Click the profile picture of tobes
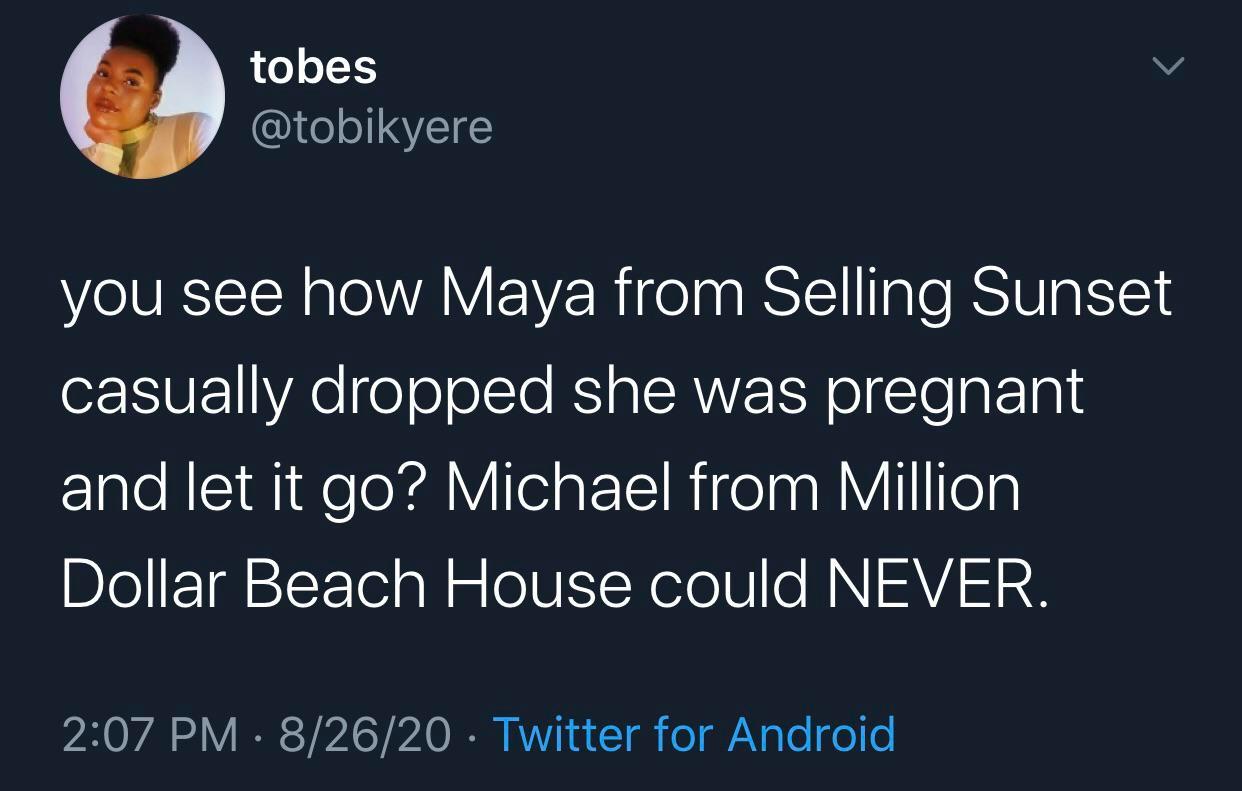This screenshot has height=791, width=1242. click(144, 98)
